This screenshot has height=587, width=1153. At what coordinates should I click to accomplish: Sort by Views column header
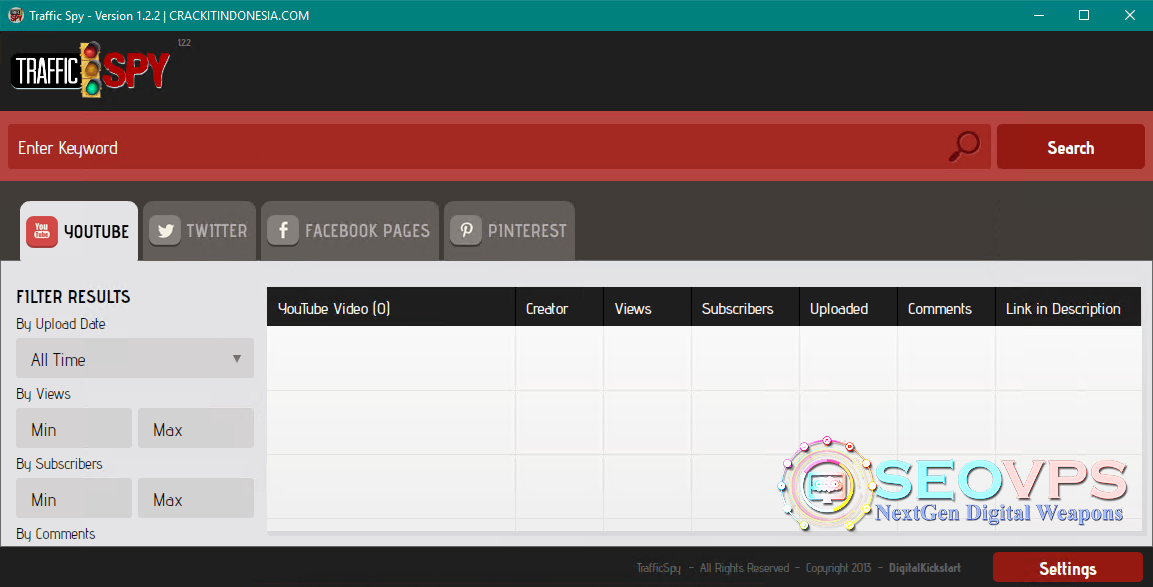coord(647,307)
